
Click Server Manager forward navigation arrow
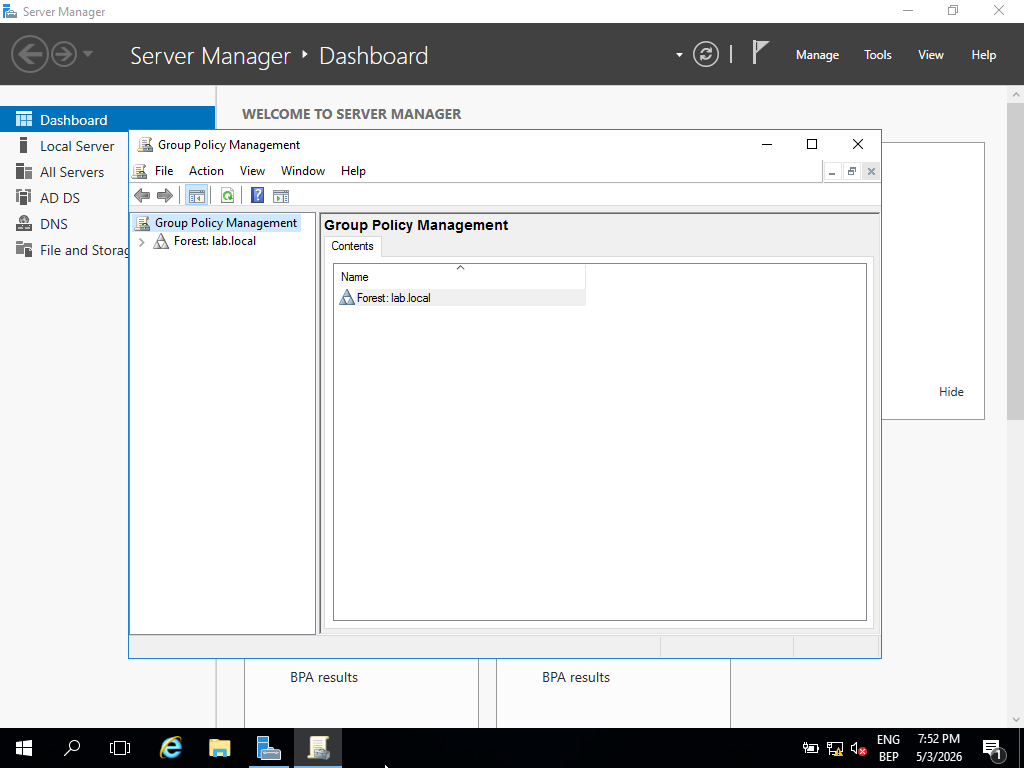click(x=64, y=54)
